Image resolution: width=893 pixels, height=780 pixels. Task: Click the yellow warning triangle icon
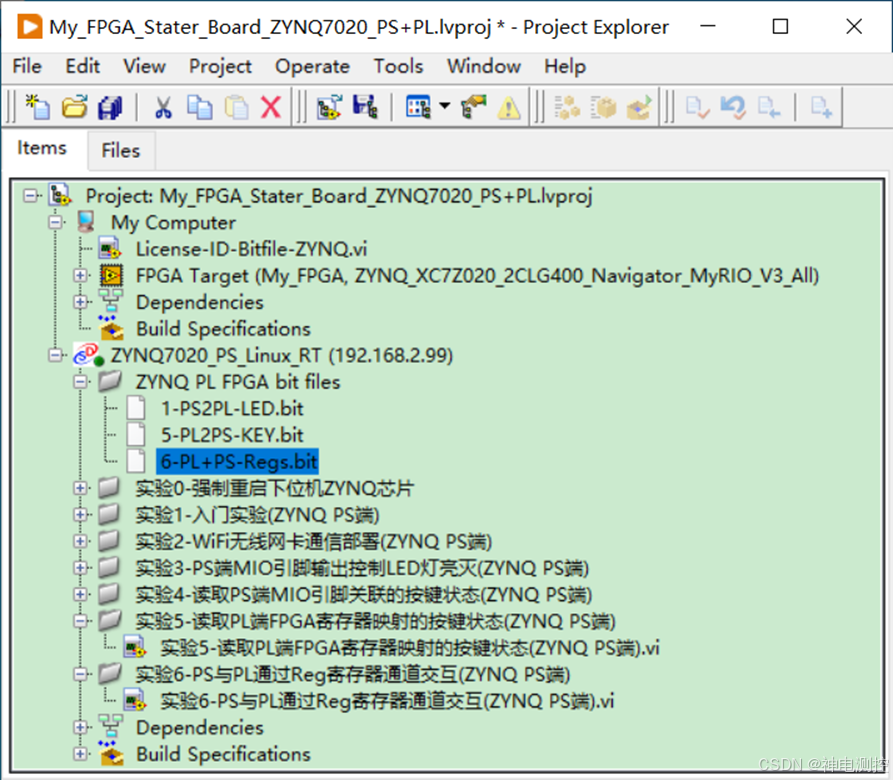(x=509, y=107)
